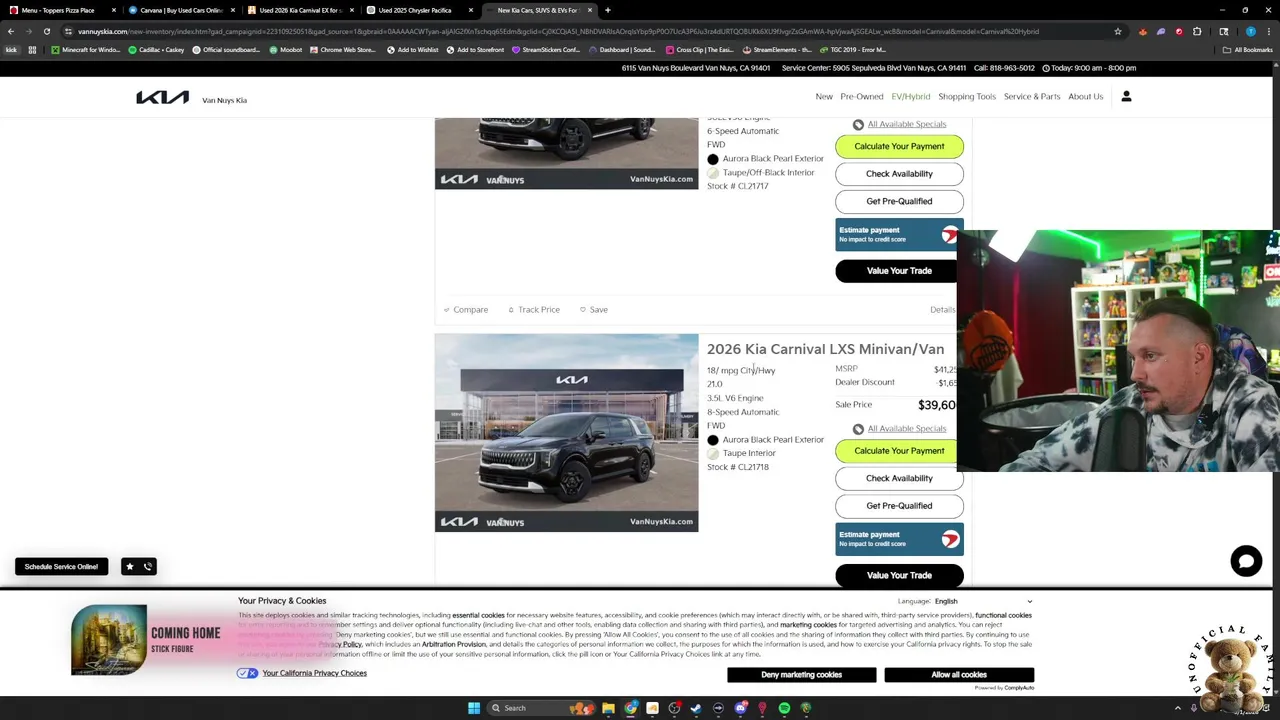Click the Chrome icon in the taskbar
The width and height of the screenshot is (1280, 720).
[630, 708]
